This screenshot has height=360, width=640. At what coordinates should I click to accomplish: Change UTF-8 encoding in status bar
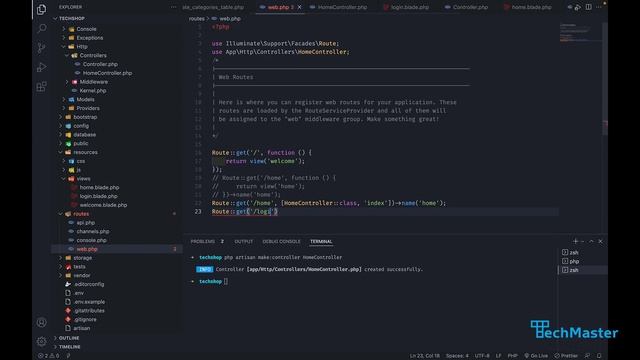(482, 356)
